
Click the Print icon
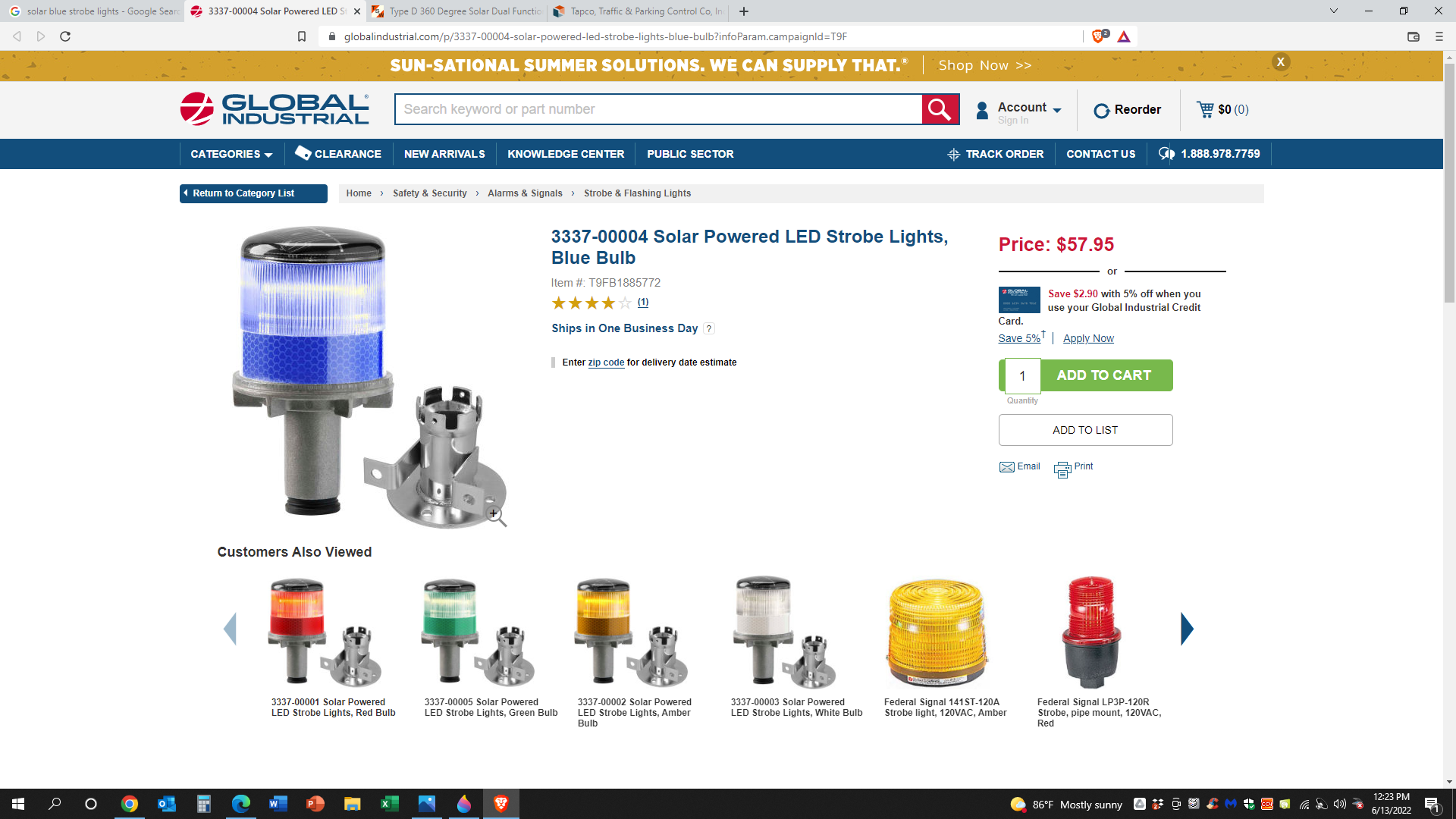coord(1062,469)
